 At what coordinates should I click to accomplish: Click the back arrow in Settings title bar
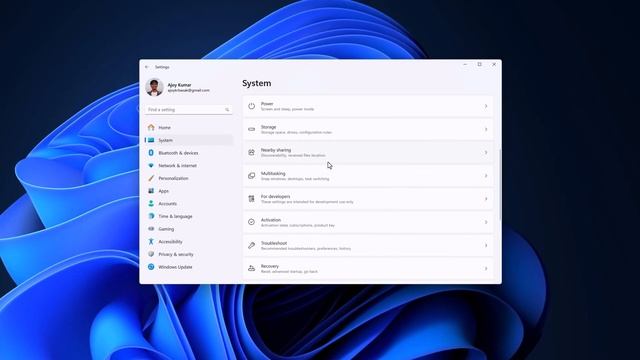pos(147,67)
